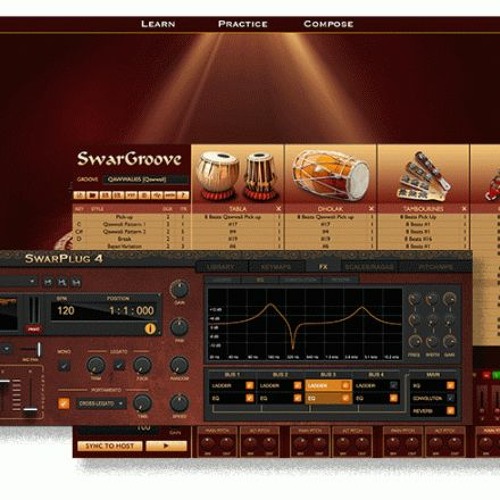The width and height of the screenshot is (500, 500).
Task: Toggle Main EQ checkbox
Action: pos(451,386)
